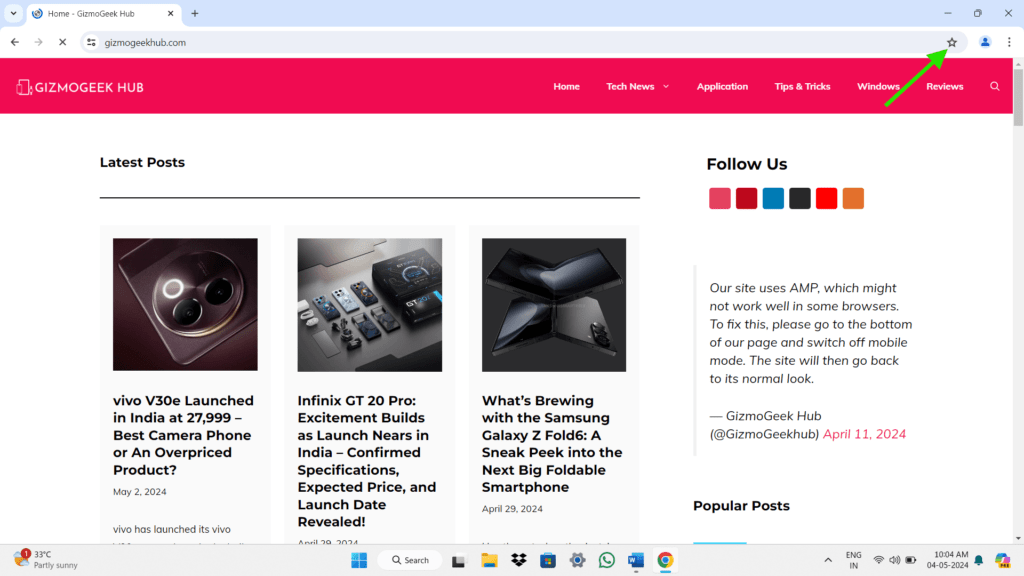Open the 10:04 AM clock and calendar
Image resolution: width=1024 pixels, height=576 pixels.
coord(948,560)
